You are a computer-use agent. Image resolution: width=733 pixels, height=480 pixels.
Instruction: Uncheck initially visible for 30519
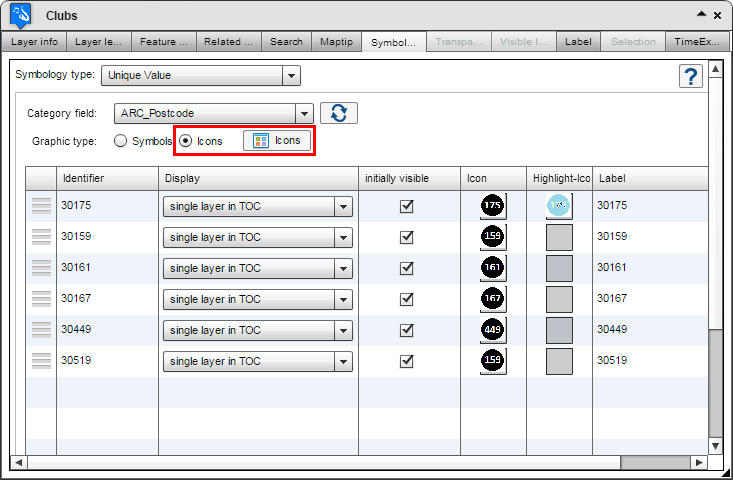point(407,361)
